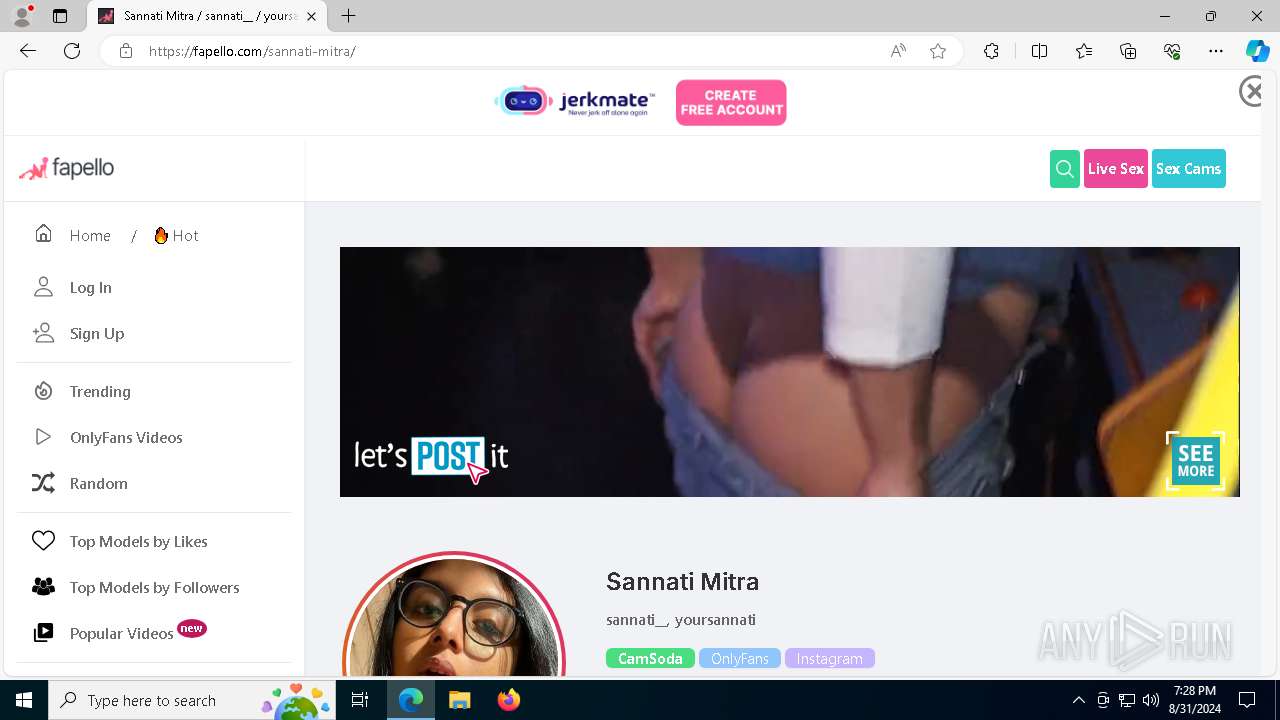Close the Sannati Mitra browser tab

(311, 16)
